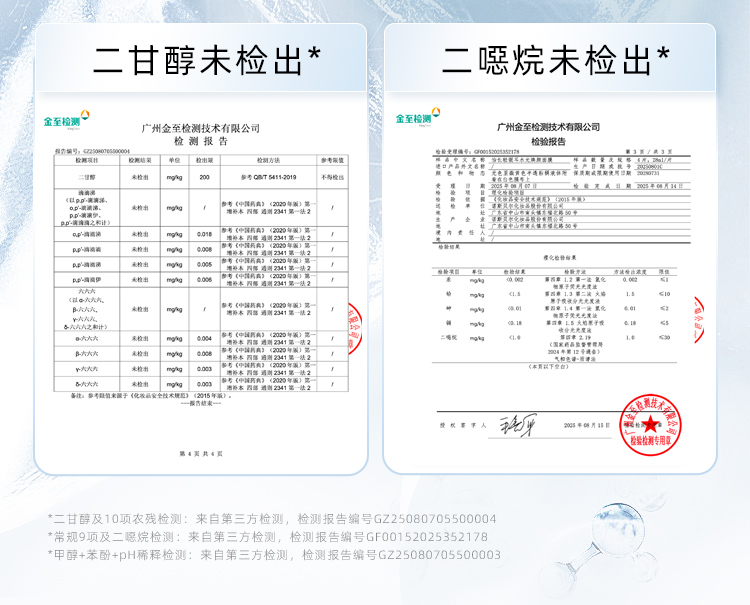Click the 报告结束 line below the left table
The height and width of the screenshot is (605, 750).
tap(201, 404)
